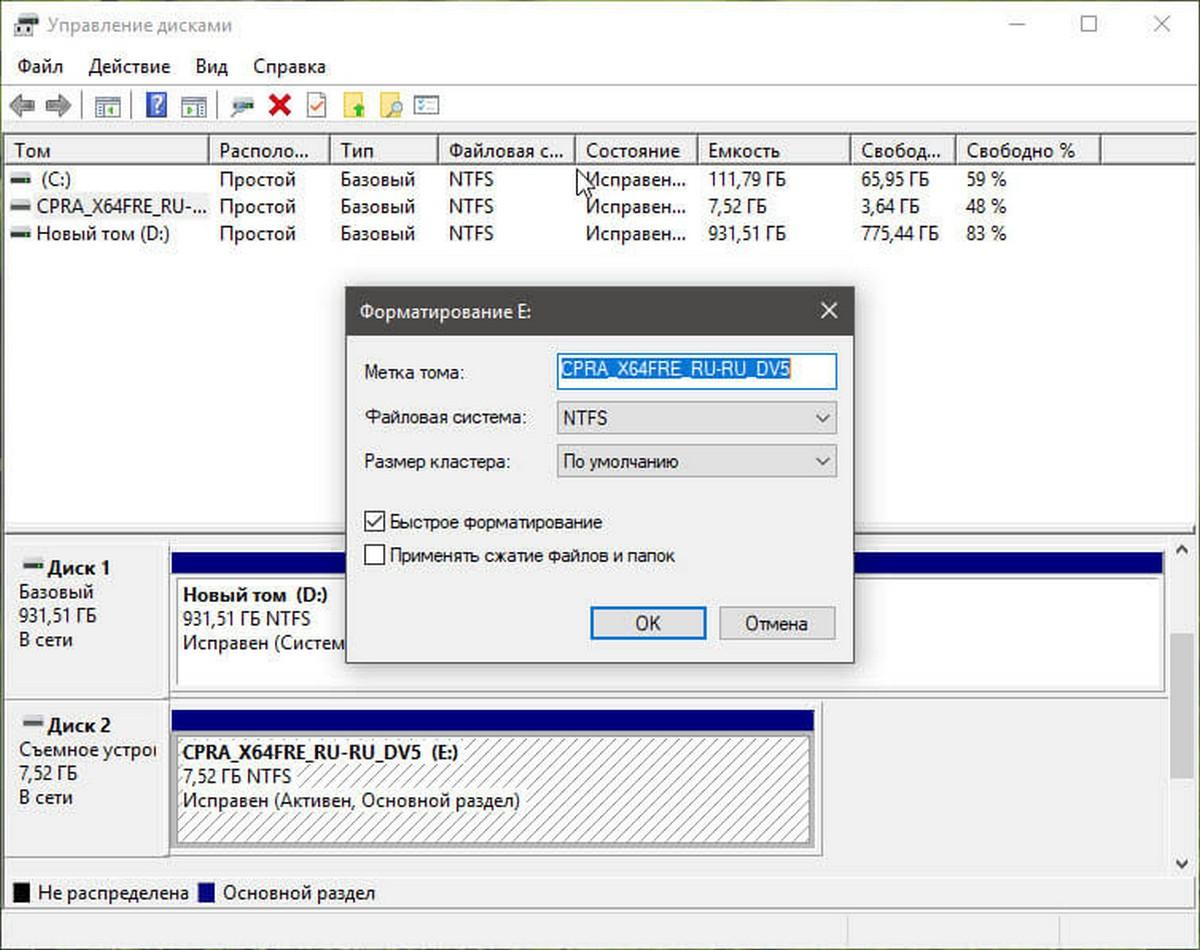Open the blue question mark Help icon
Viewport: 1200px width, 950px height.
coord(156,105)
